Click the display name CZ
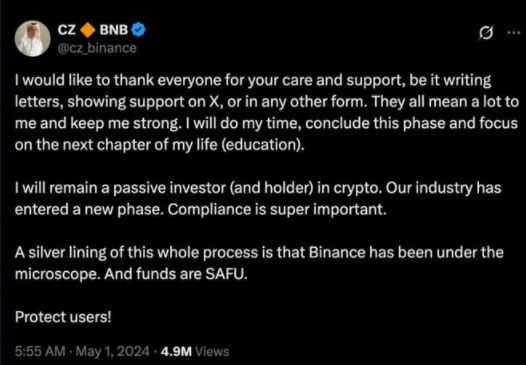526x365 pixels. (68, 30)
